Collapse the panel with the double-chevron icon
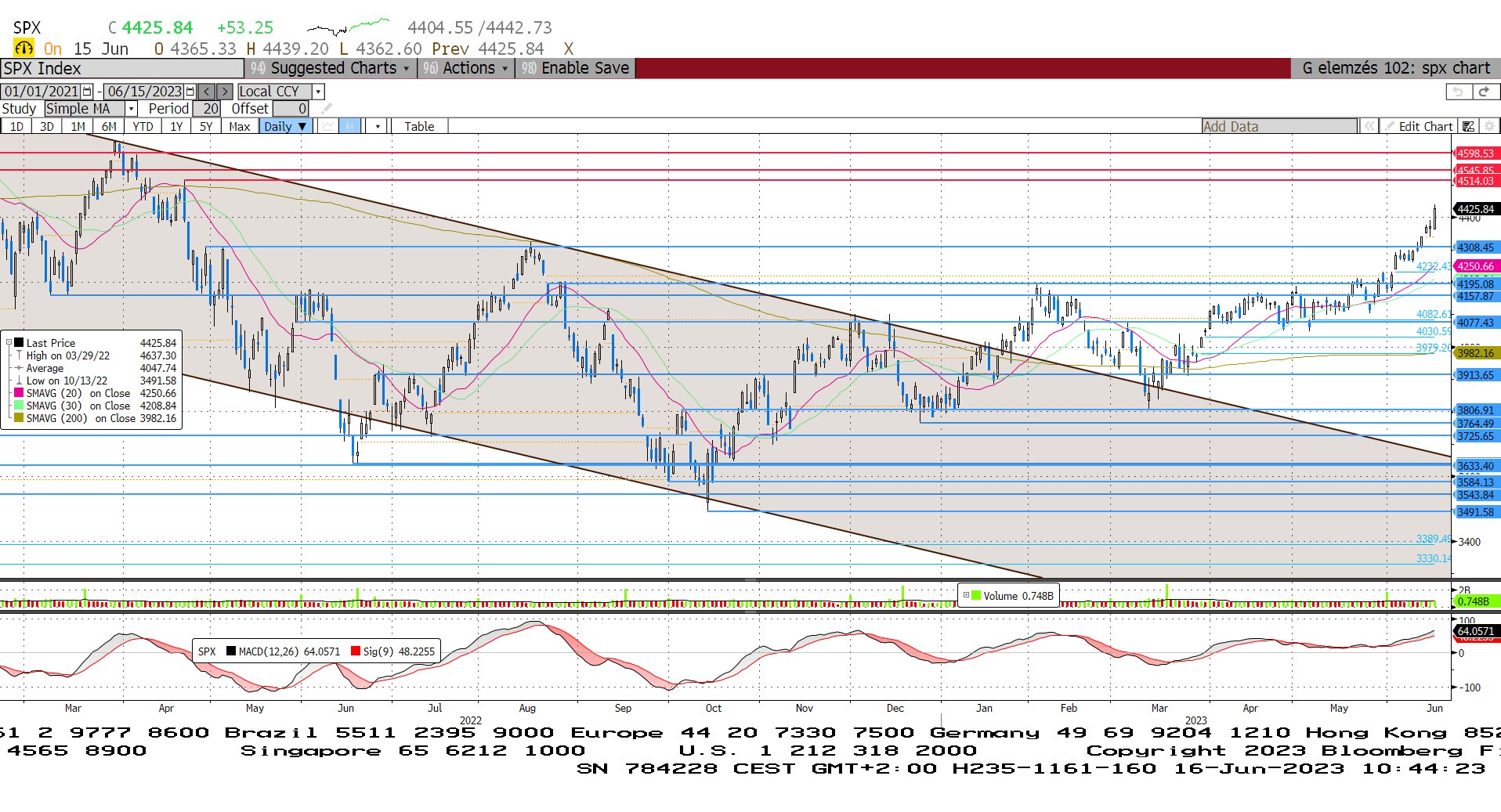The width and height of the screenshot is (1501, 812). pos(1369,126)
